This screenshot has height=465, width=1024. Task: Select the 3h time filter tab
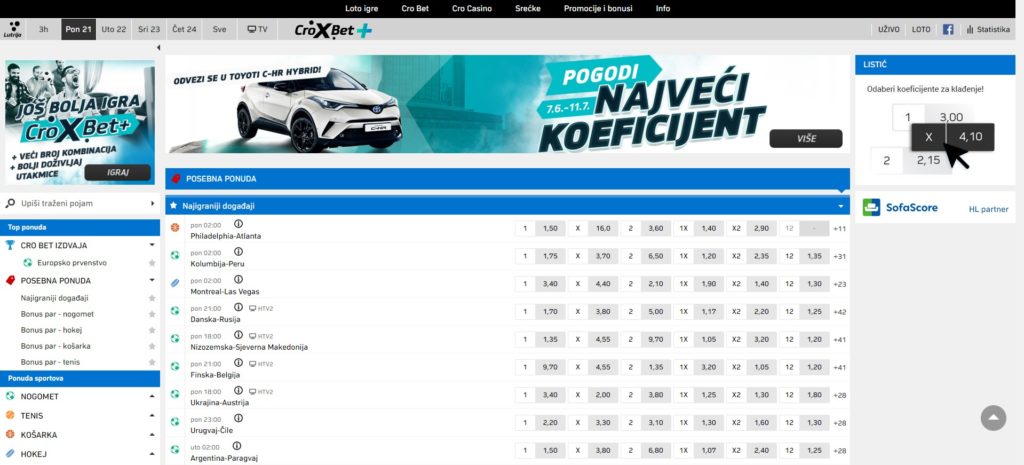click(x=44, y=29)
